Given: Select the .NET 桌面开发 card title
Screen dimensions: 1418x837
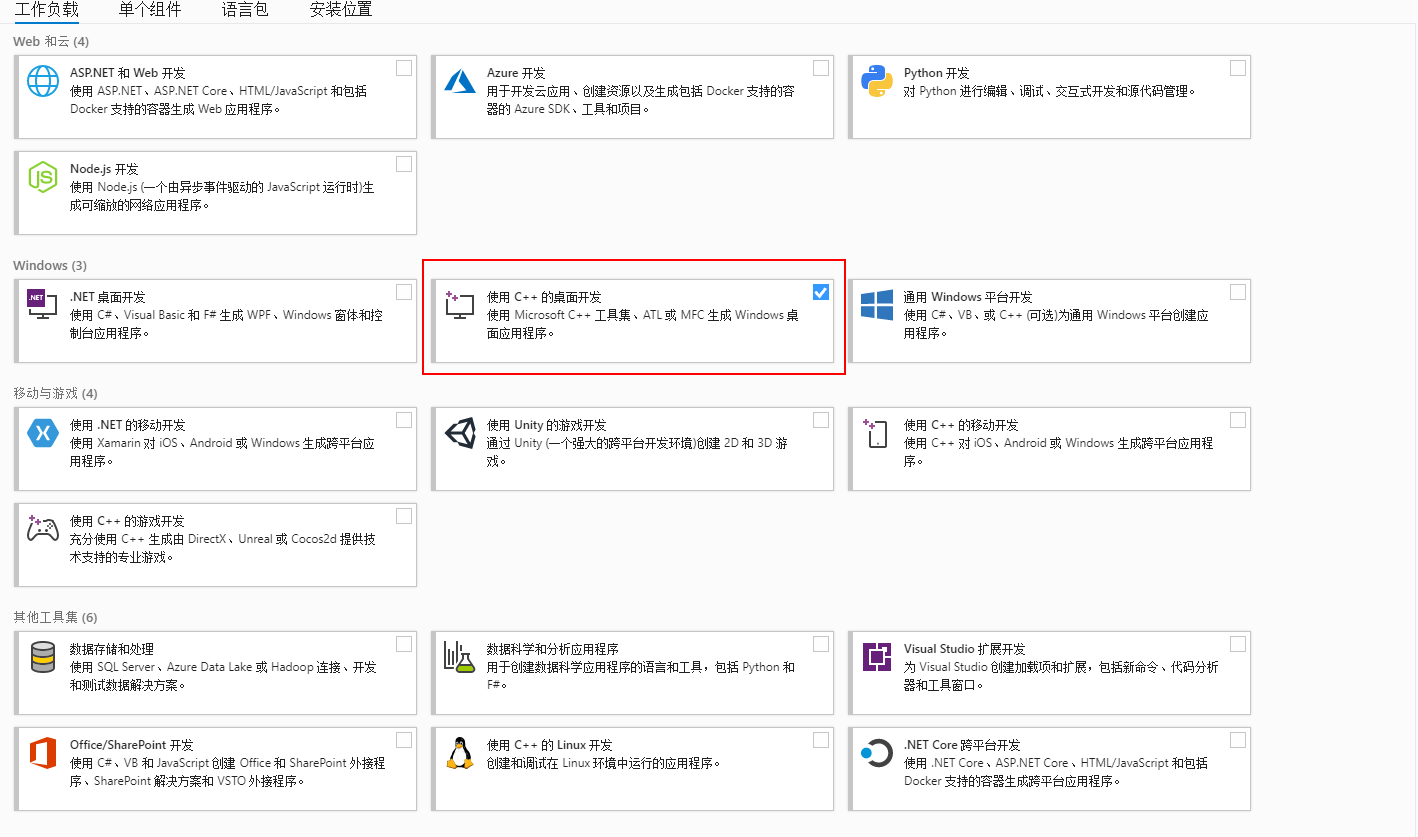Looking at the screenshot, I should click(108, 297).
